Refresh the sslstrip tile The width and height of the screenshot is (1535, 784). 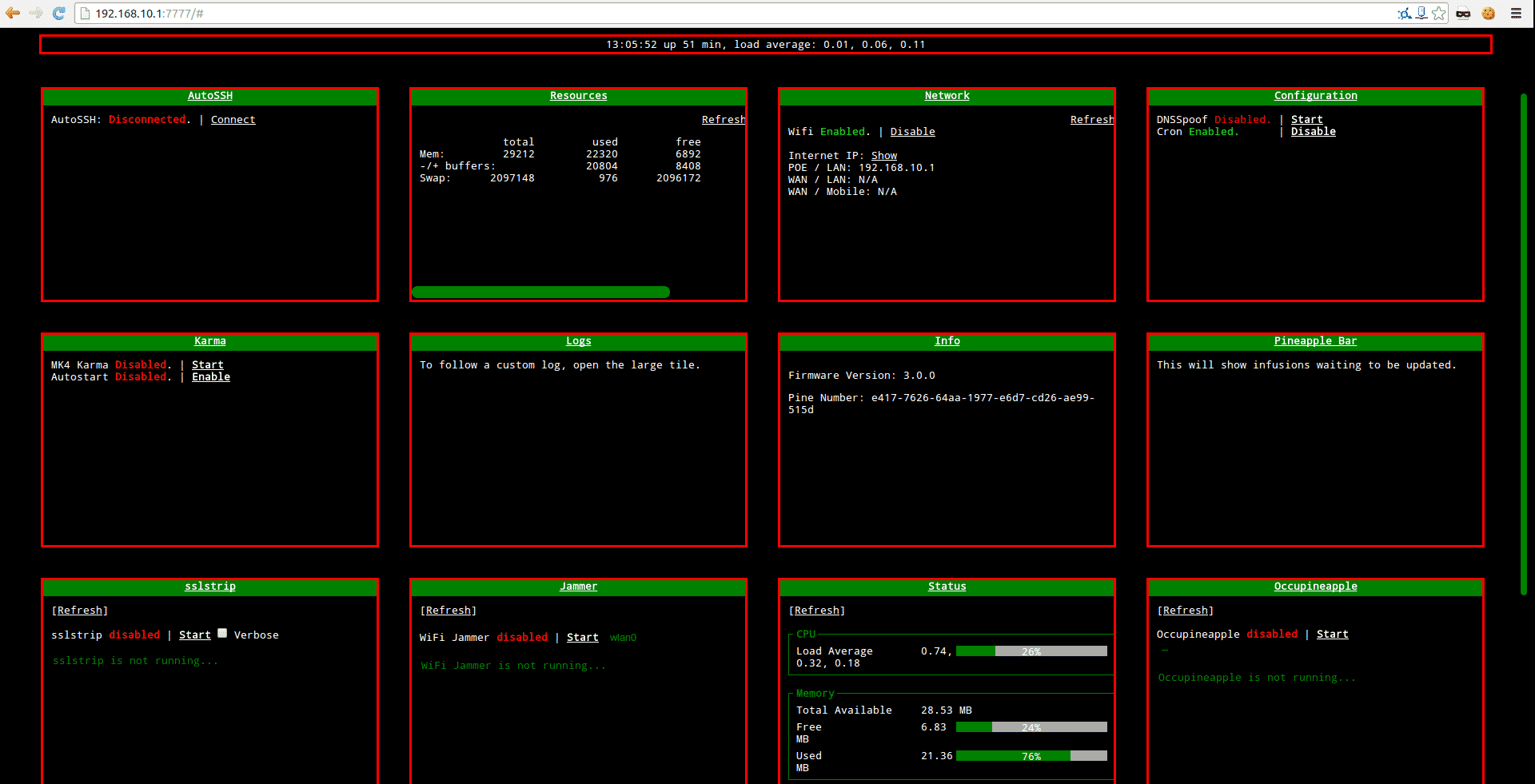(x=80, y=611)
